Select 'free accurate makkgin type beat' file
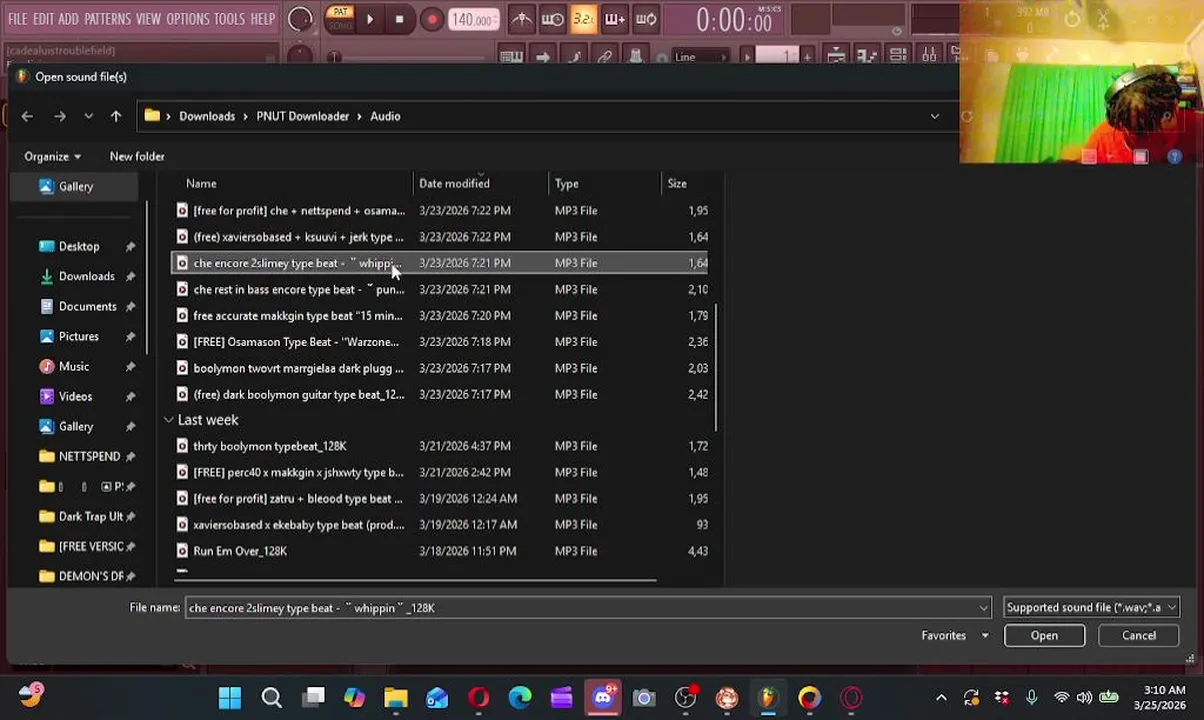1204x720 pixels. click(440, 316)
